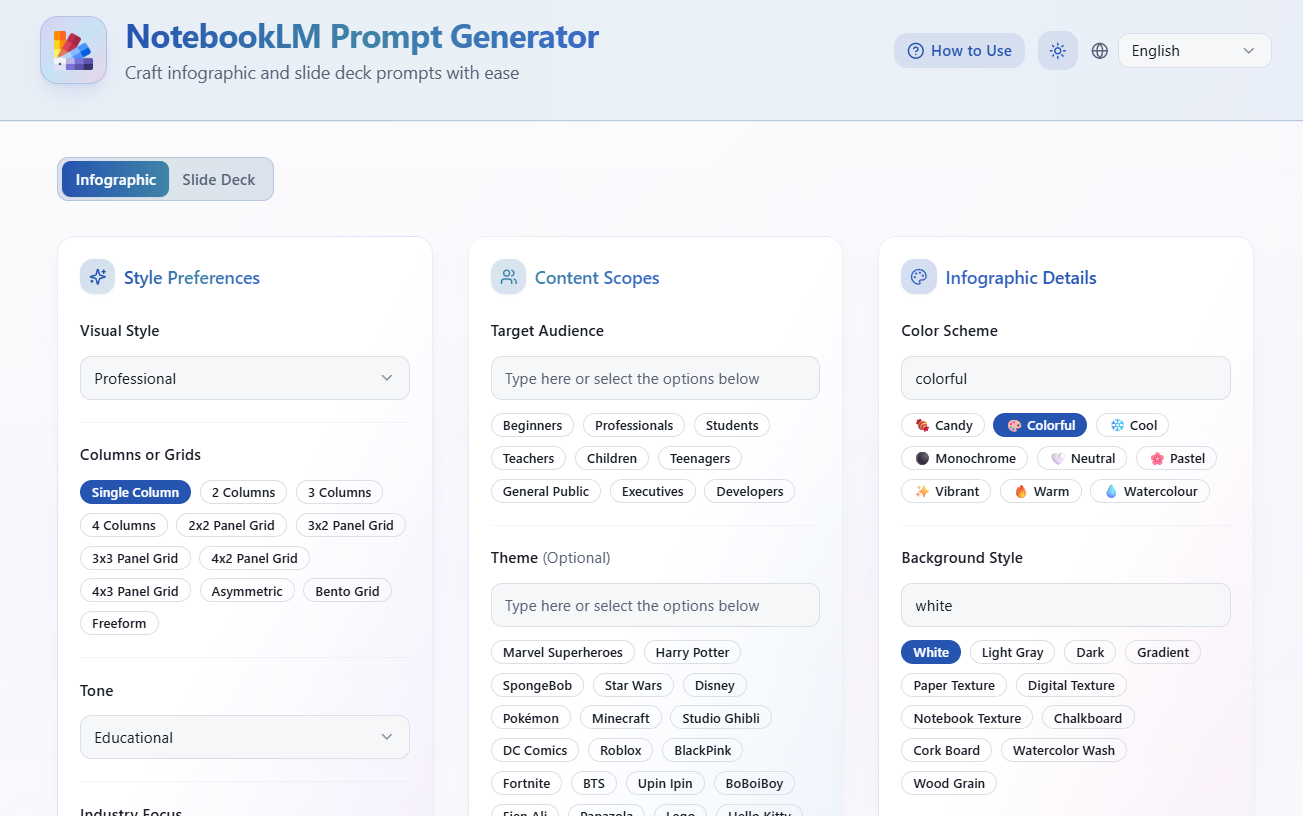
Task: Pick the Chalkboard background style
Action: [1088, 718]
